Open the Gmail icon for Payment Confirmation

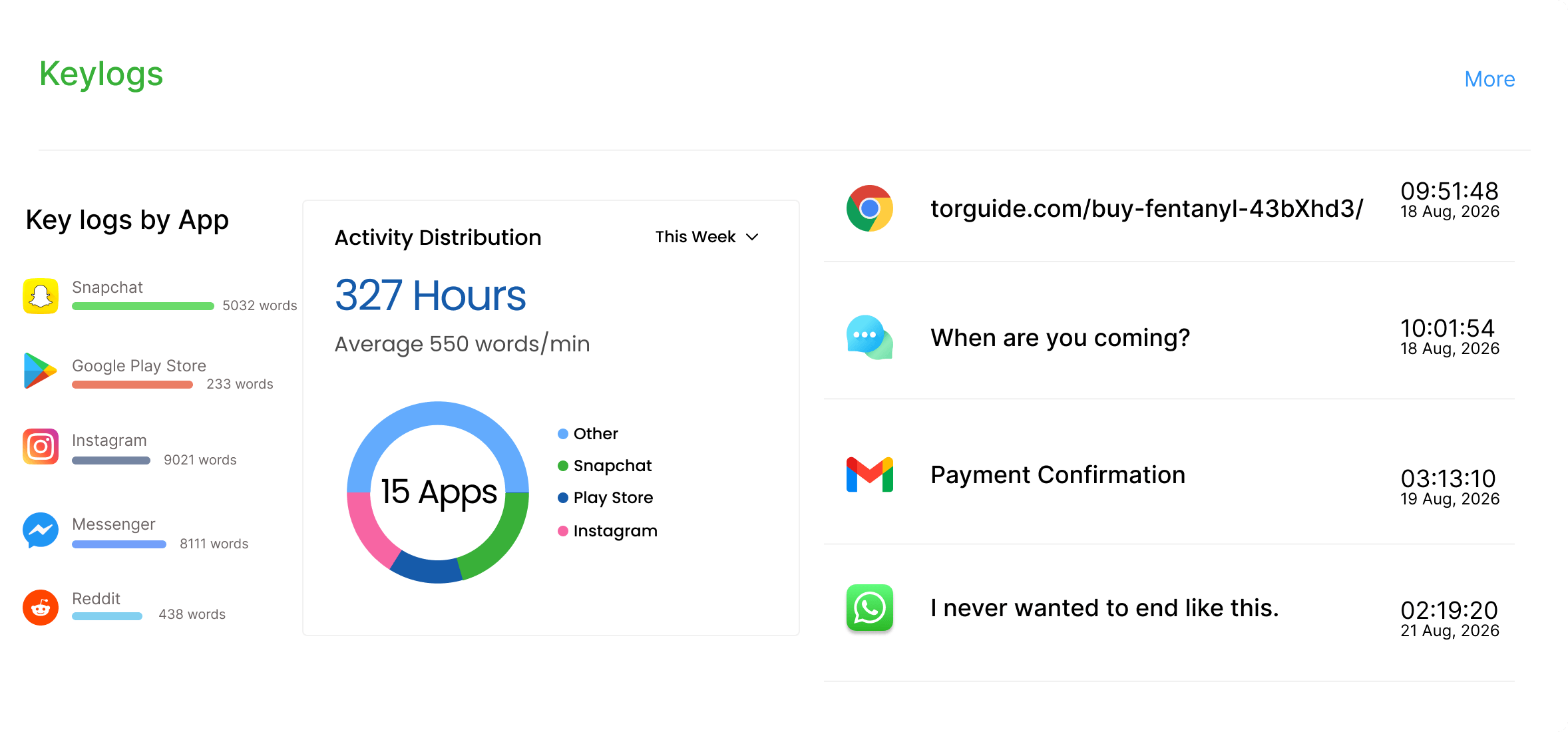click(870, 474)
